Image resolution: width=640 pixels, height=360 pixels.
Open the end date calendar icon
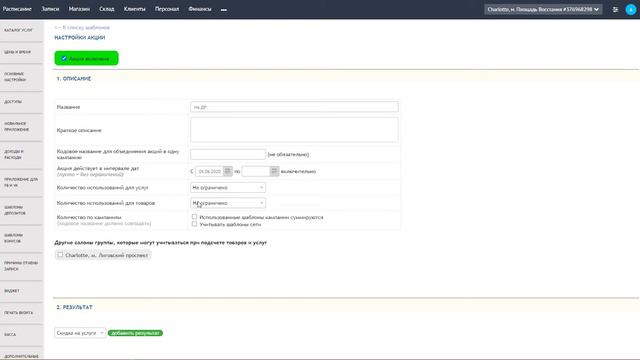click(x=275, y=171)
